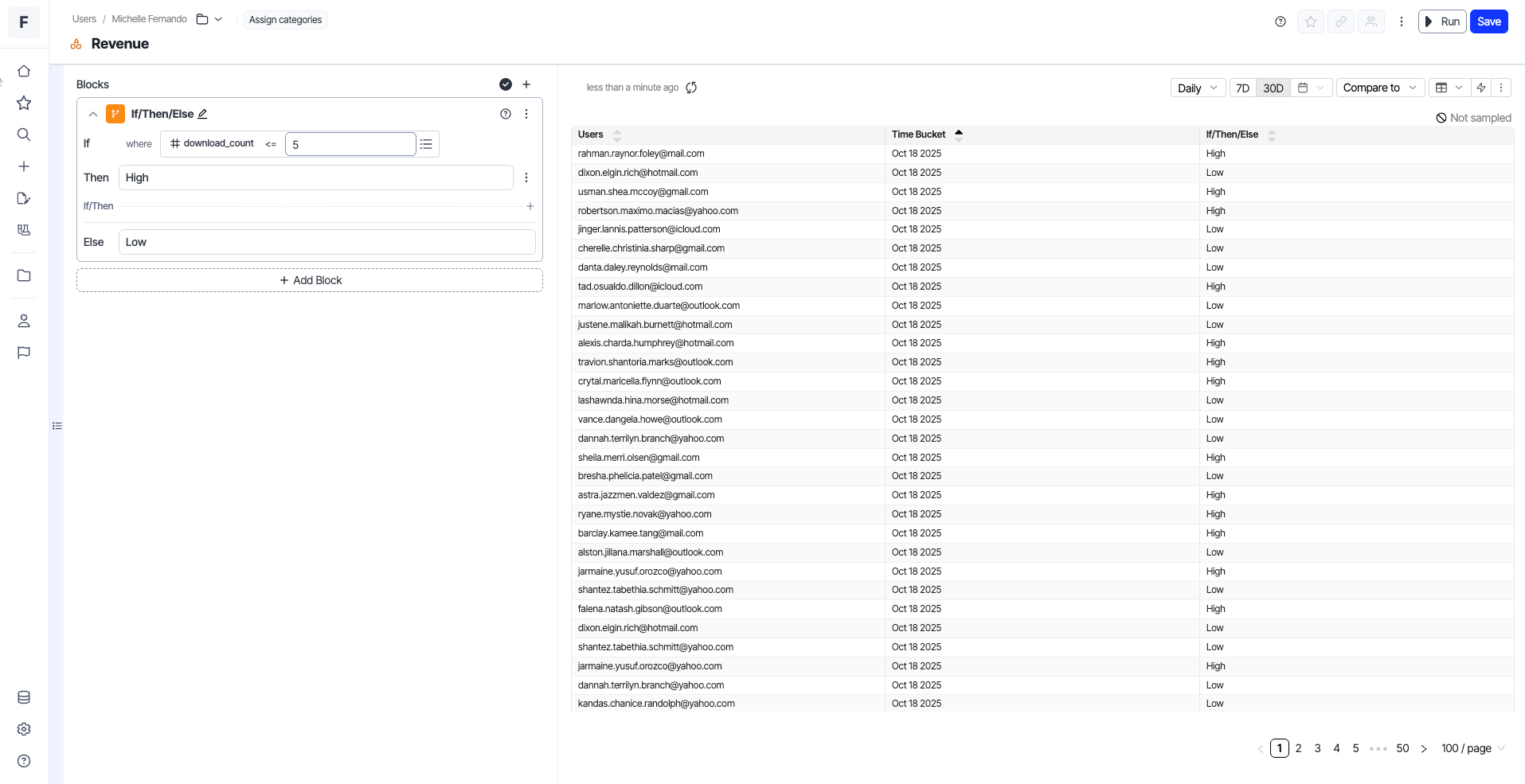1525x784 pixels.
Task: Click the pencil icon to rename If/Then/Else
Action: coord(203,114)
